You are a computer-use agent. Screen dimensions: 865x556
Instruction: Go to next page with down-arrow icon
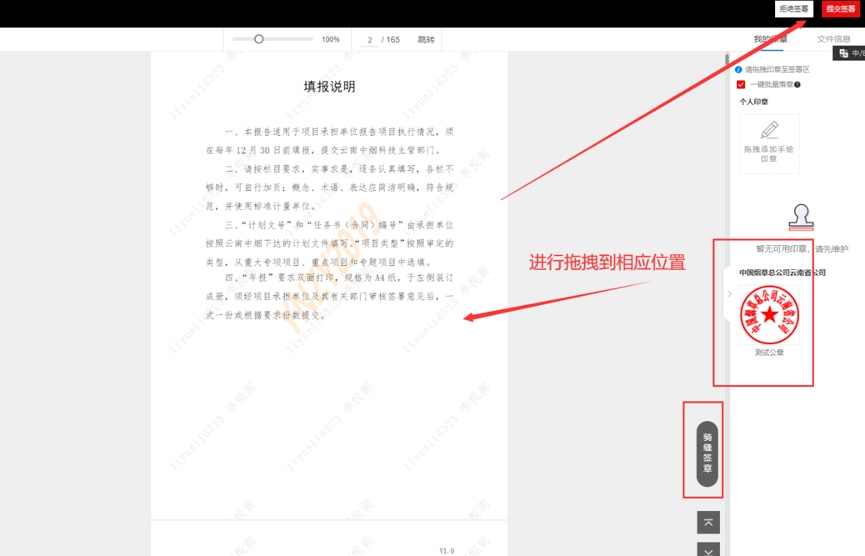pos(708,549)
